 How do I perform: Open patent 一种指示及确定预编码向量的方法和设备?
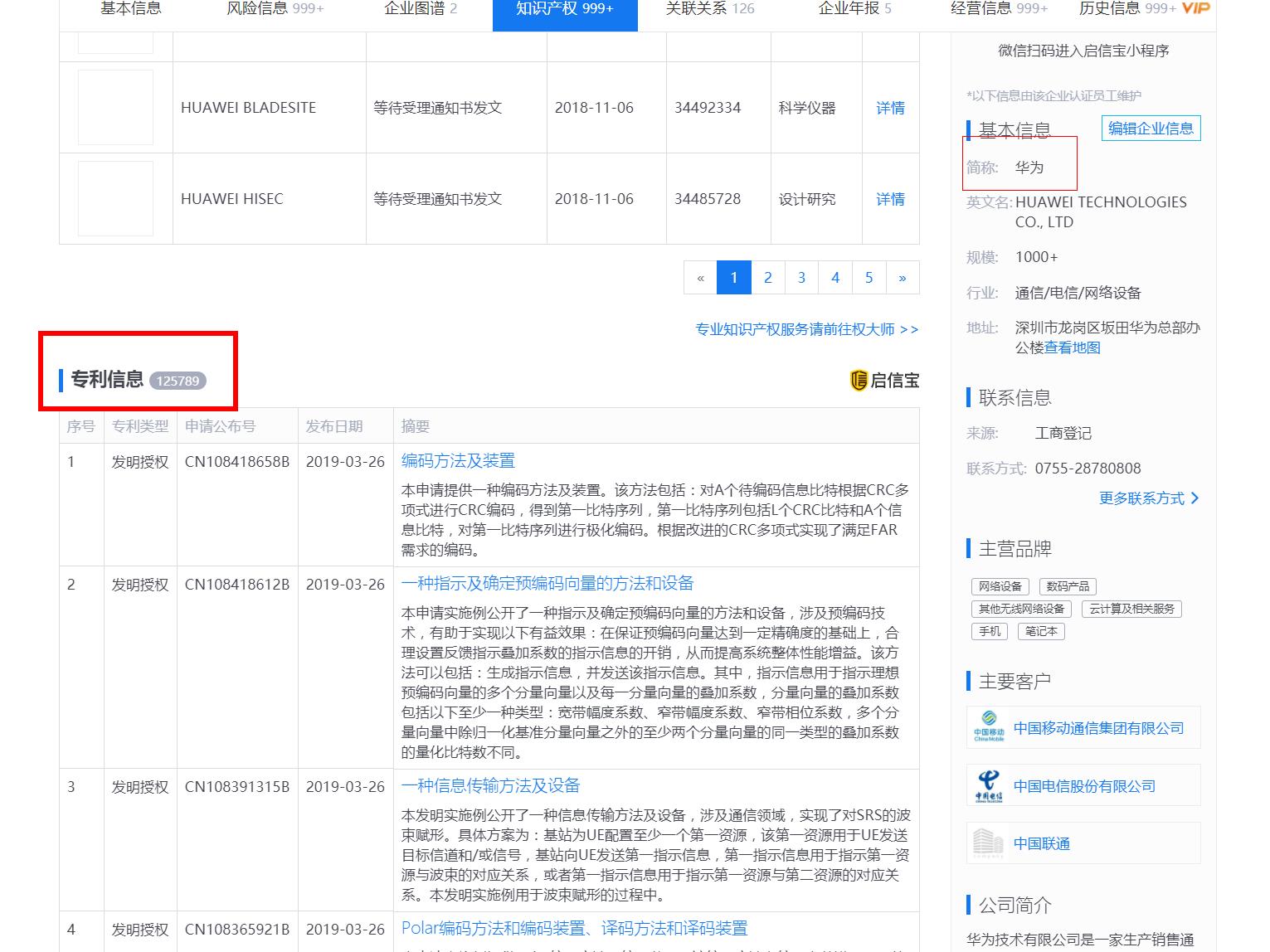click(547, 583)
